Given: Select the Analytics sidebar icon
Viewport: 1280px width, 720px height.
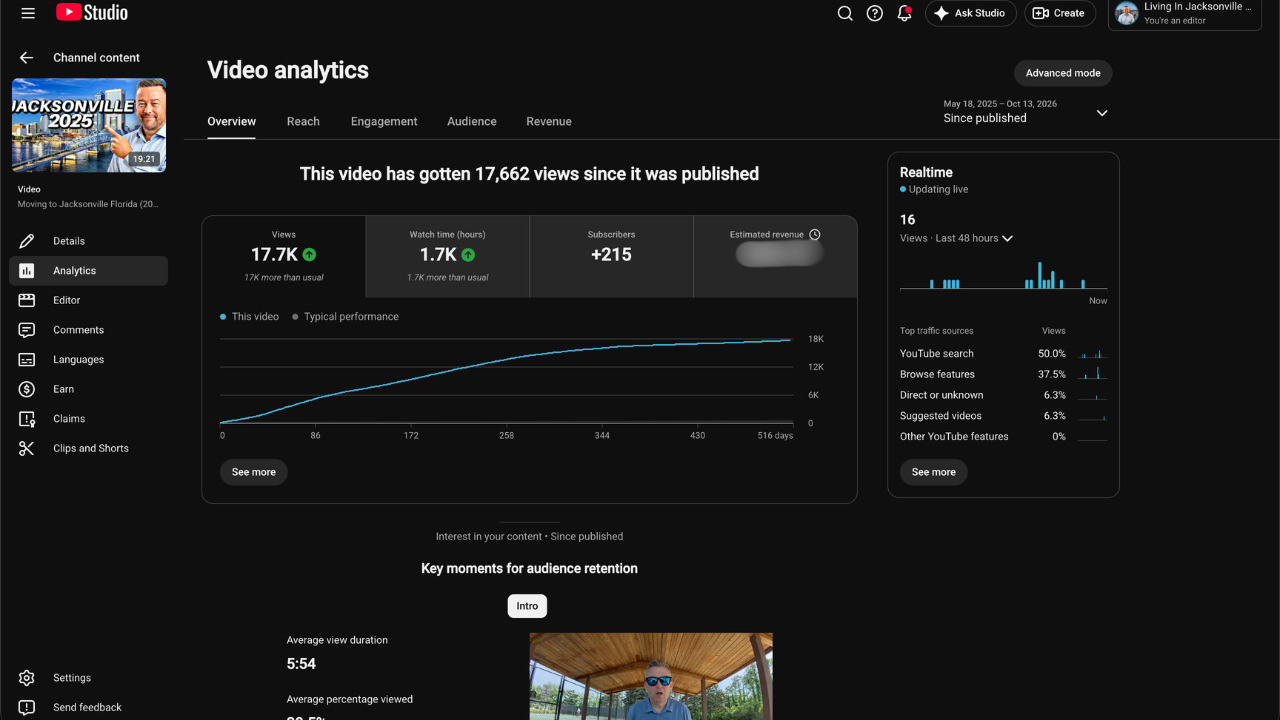Looking at the screenshot, I should [x=27, y=271].
